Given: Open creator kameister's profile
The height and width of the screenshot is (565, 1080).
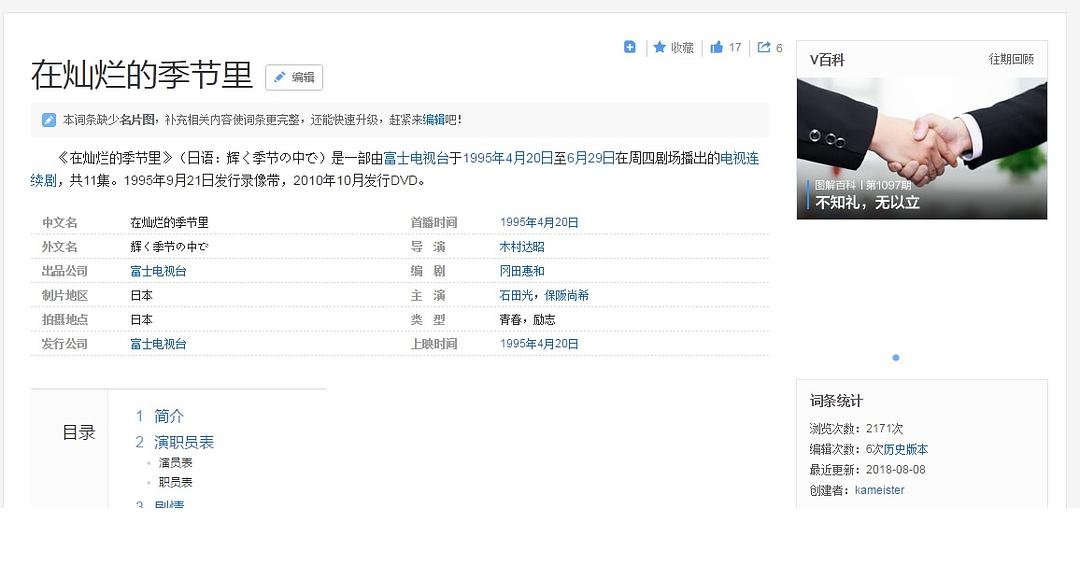Looking at the screenshot, I should (879, 490).
